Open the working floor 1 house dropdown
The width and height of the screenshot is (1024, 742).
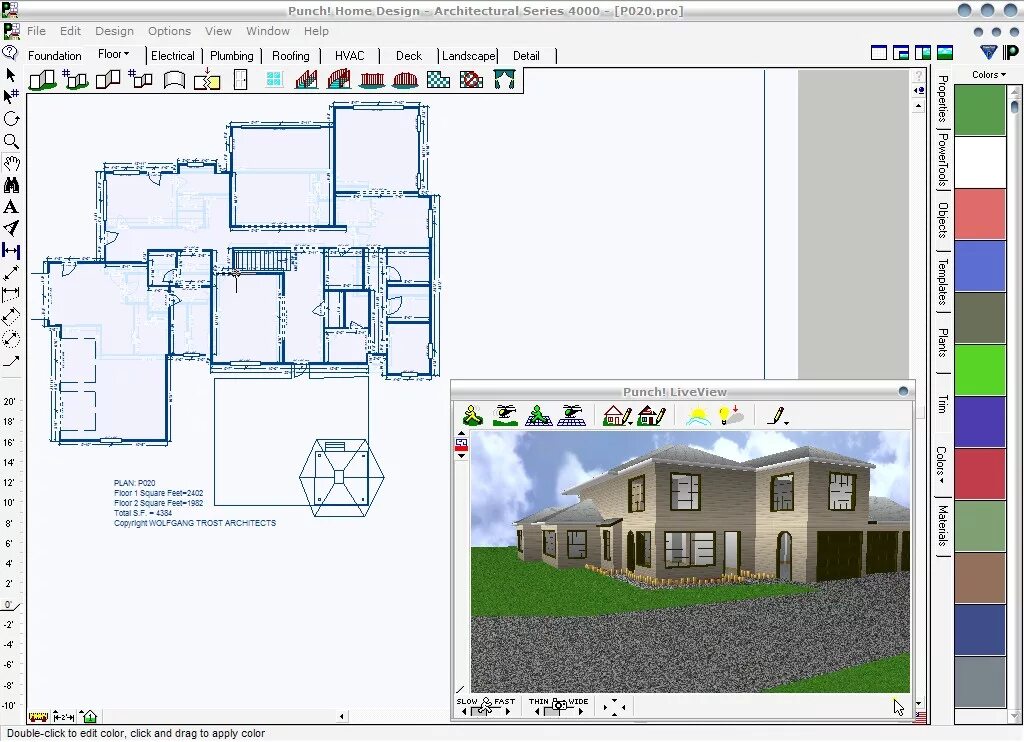tap(89, 717)
